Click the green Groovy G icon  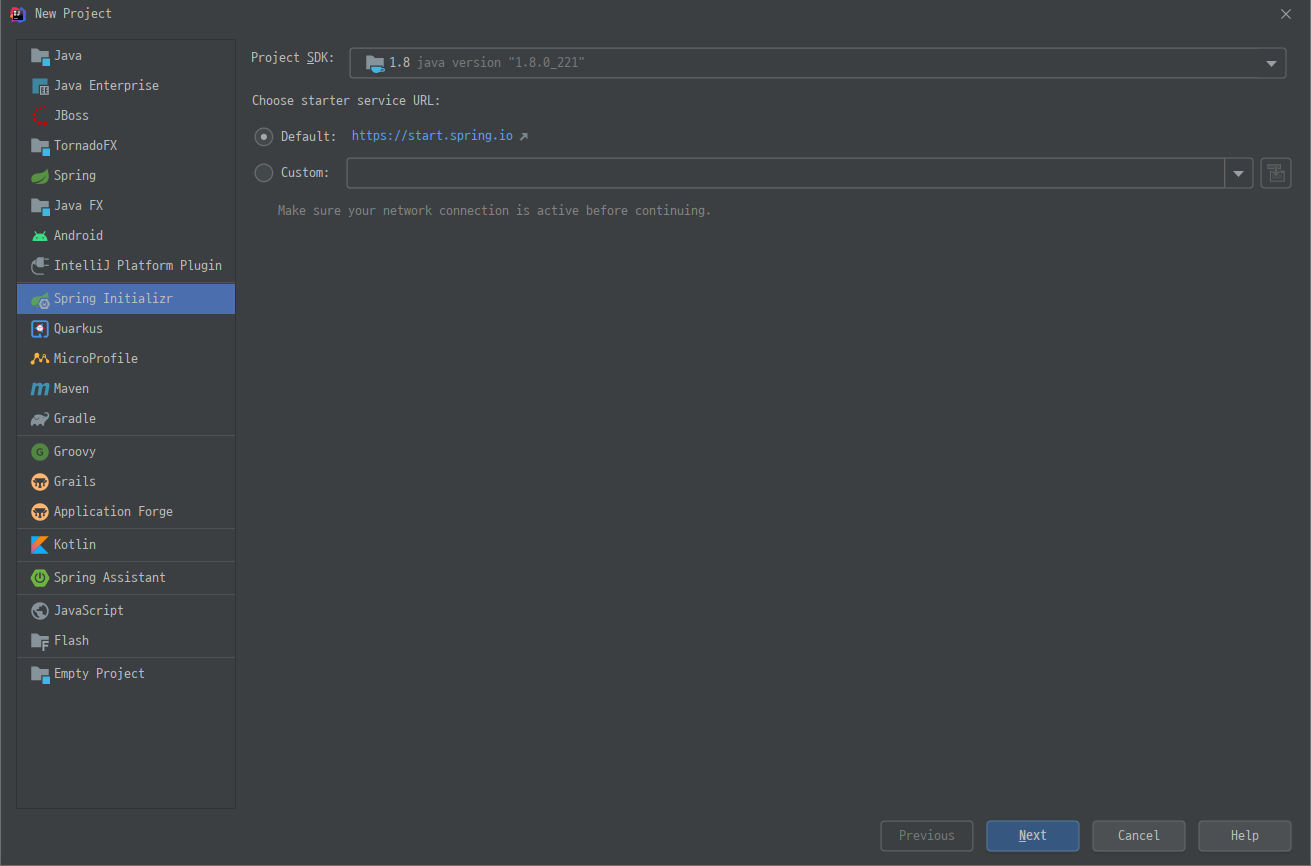40,452
